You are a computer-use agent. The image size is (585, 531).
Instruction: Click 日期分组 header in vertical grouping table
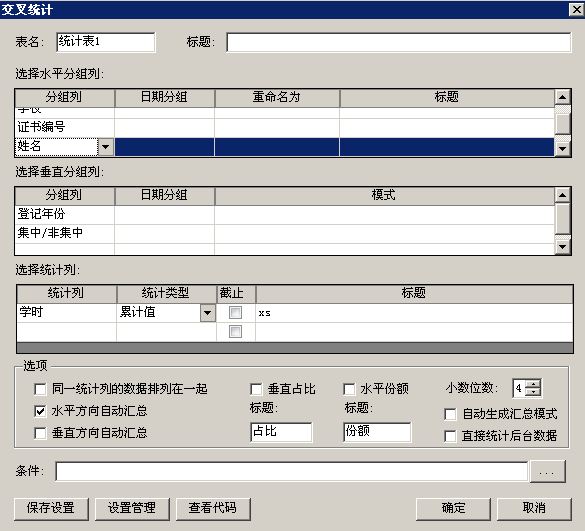(x=165, y=196)
